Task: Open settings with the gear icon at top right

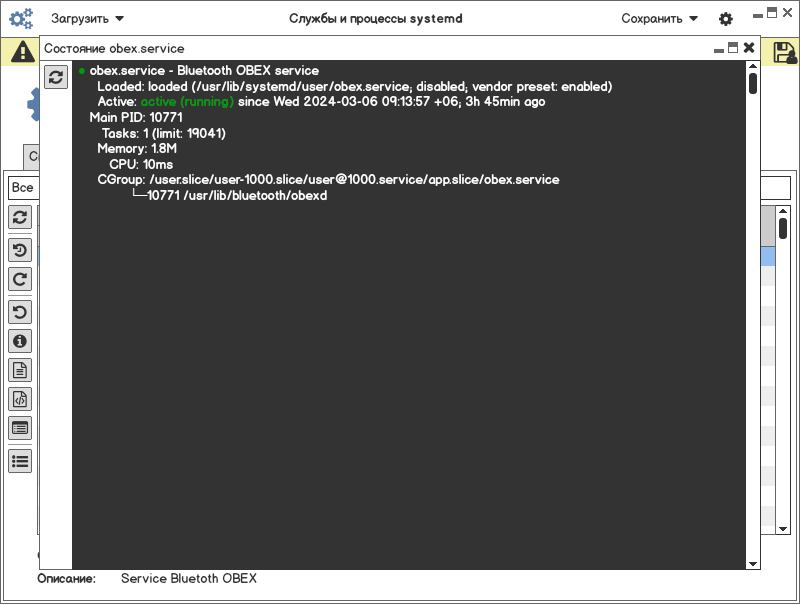Action: 726,19
